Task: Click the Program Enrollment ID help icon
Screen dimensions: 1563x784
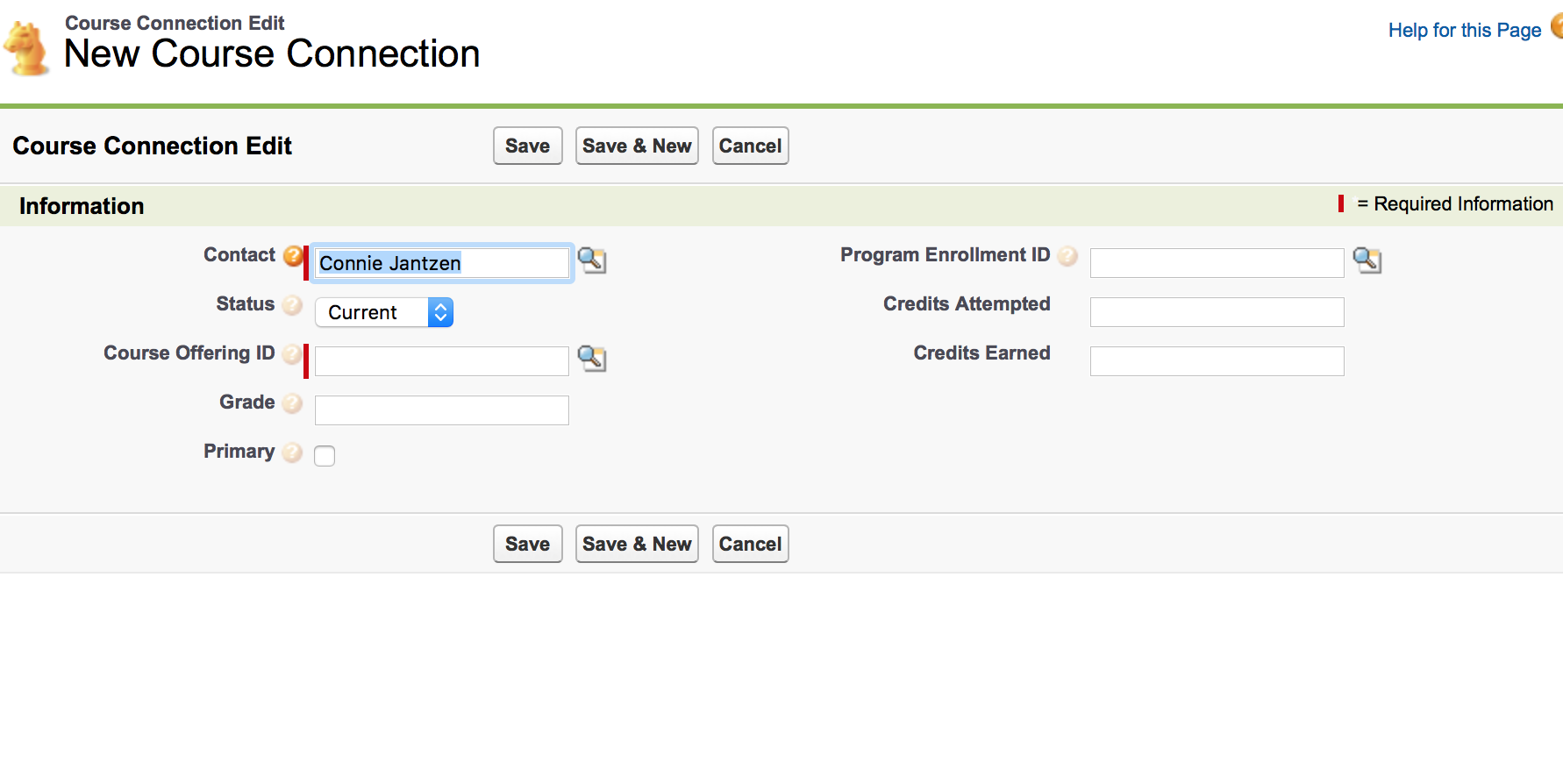Action: coord(1067,255)
